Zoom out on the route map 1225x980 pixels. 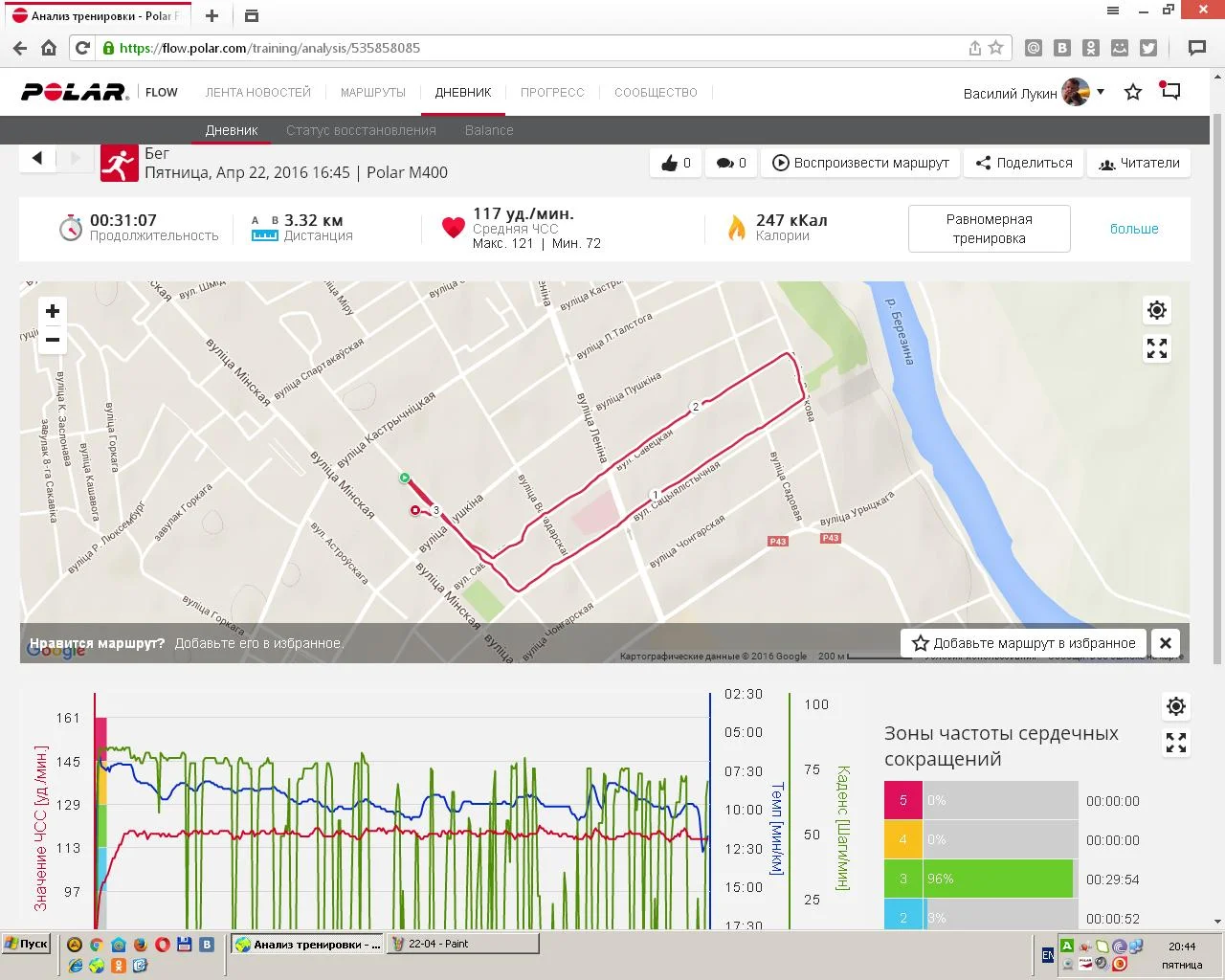coord(53,340)
